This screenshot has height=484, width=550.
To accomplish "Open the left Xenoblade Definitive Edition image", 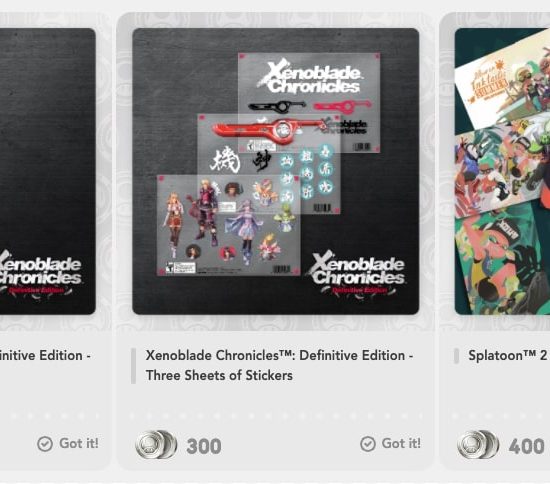I will click(48, 171).
